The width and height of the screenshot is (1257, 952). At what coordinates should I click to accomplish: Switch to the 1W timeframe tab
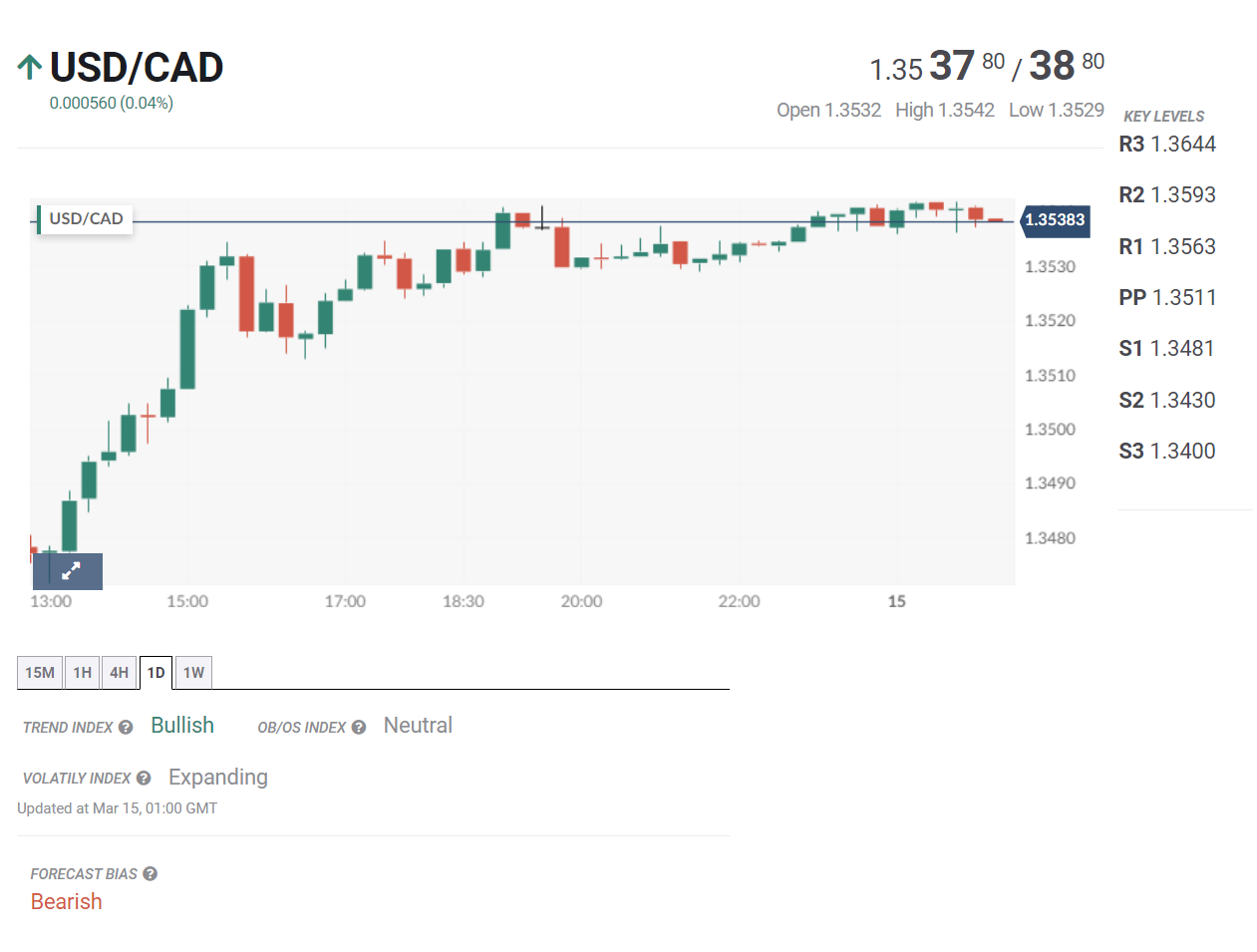coord(193,673)
